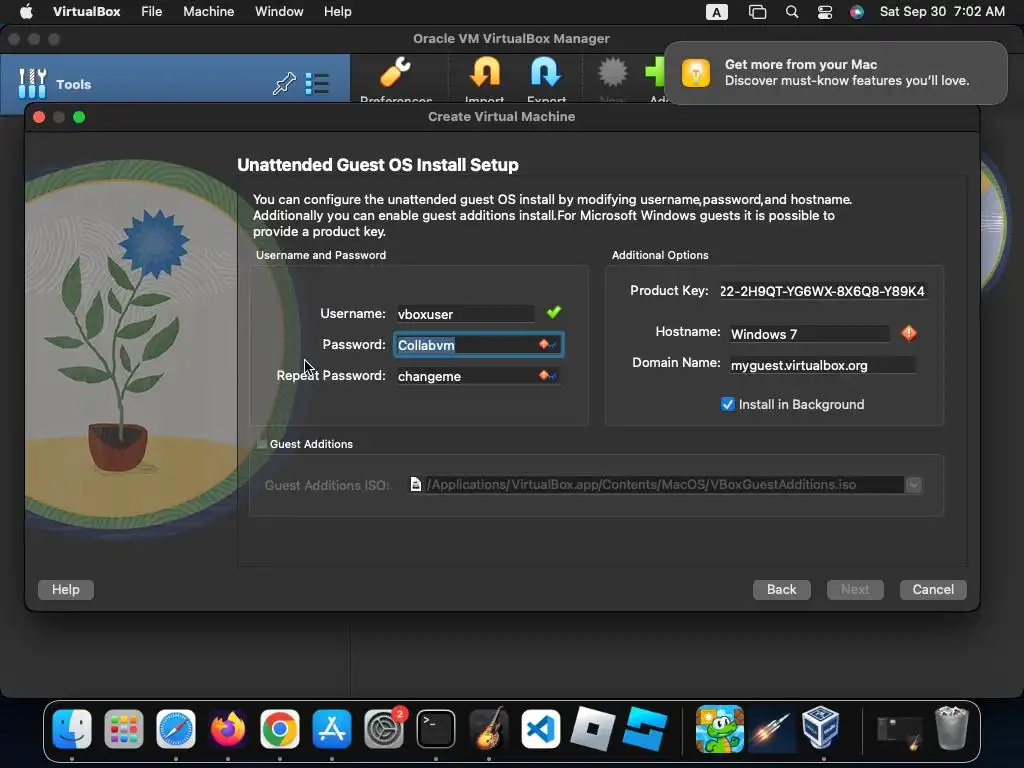The height and width of the screenshot is (768, 1024).
Task: Open Google Chrome from the Dock
Action: coord(280,728)
